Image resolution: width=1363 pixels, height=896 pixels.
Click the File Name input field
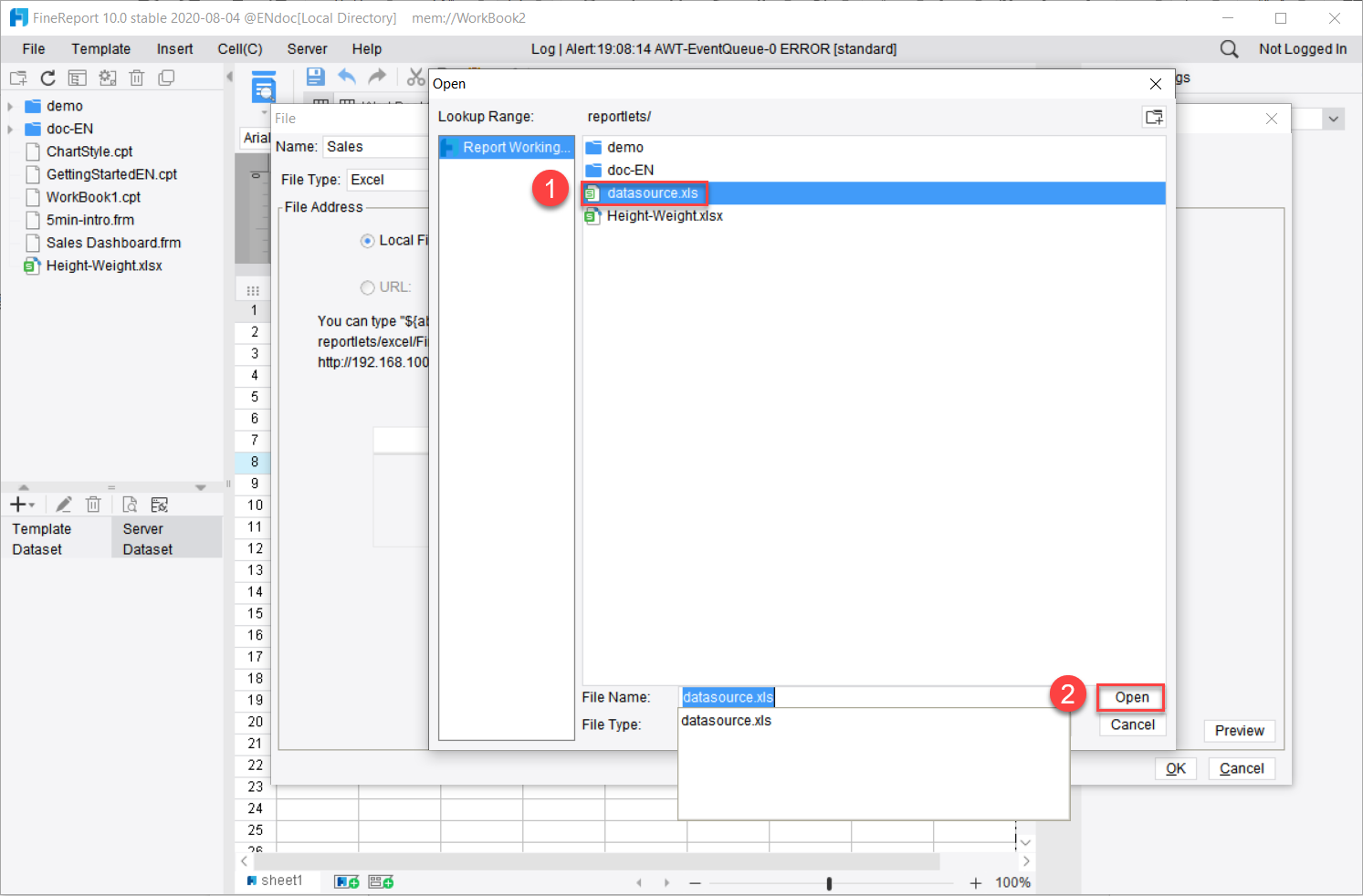point(874,697)
